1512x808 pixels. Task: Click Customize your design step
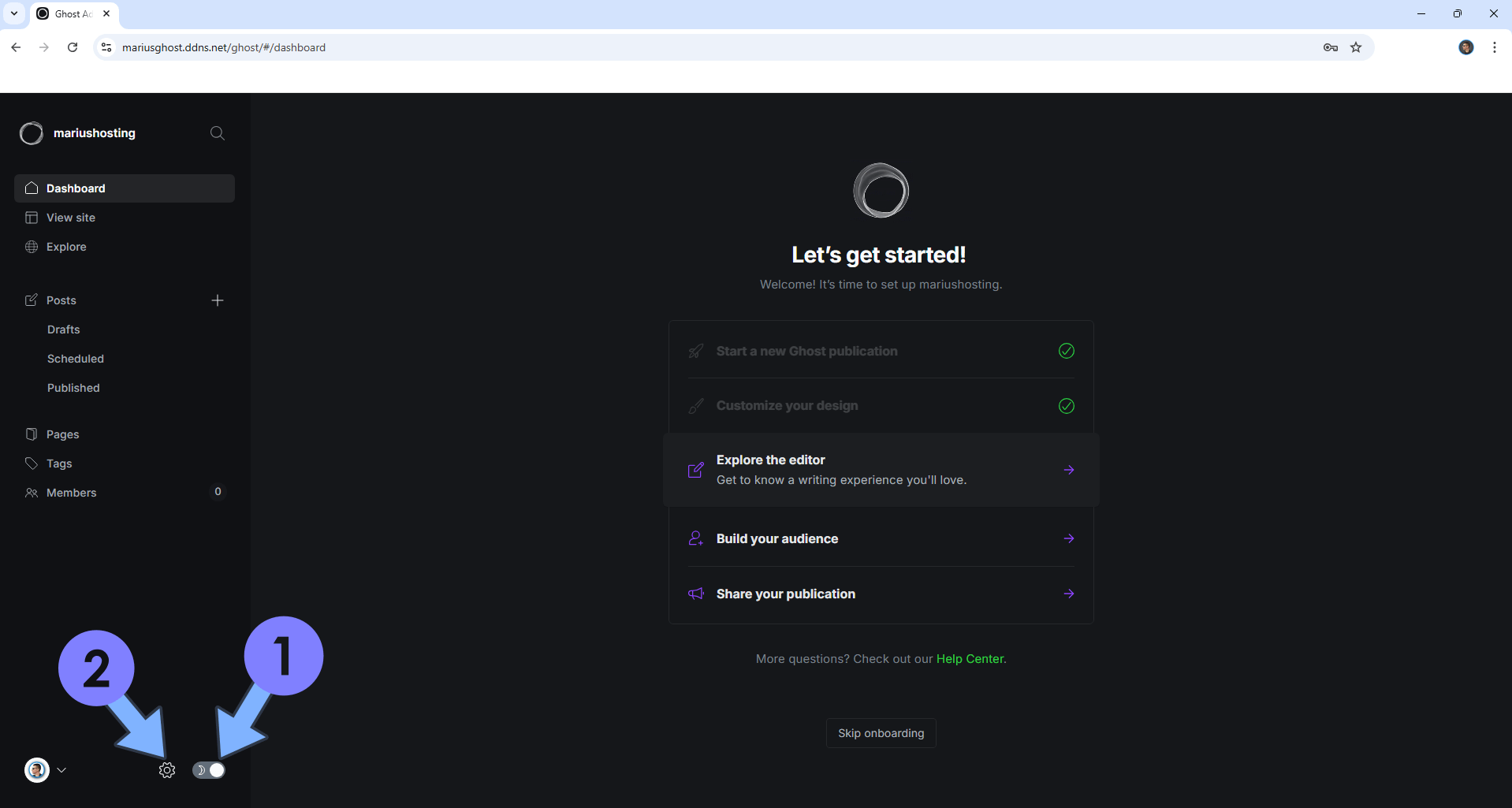coord(881,406)
